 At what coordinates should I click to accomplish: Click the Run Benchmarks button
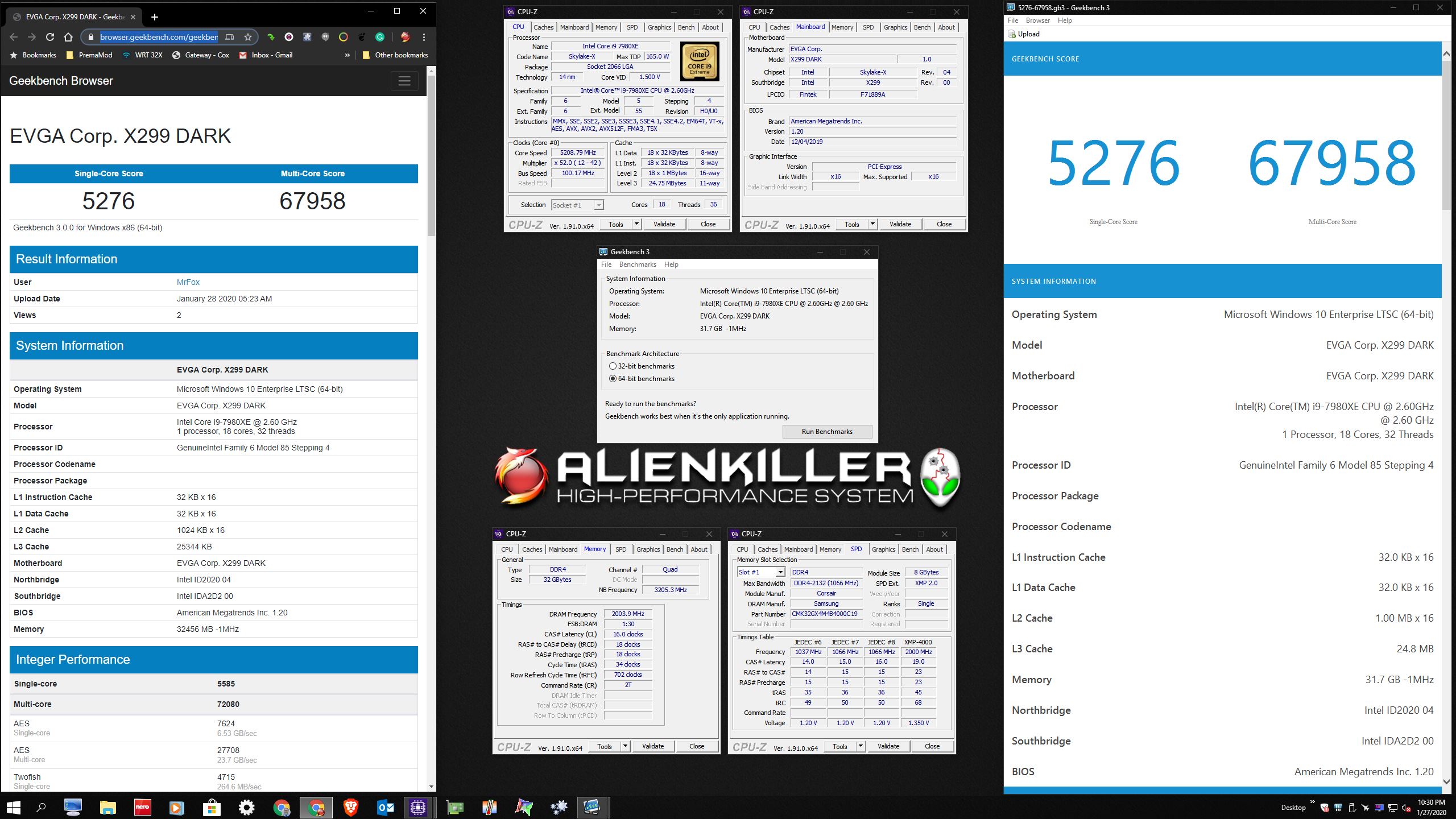click(x=827, y=432)
